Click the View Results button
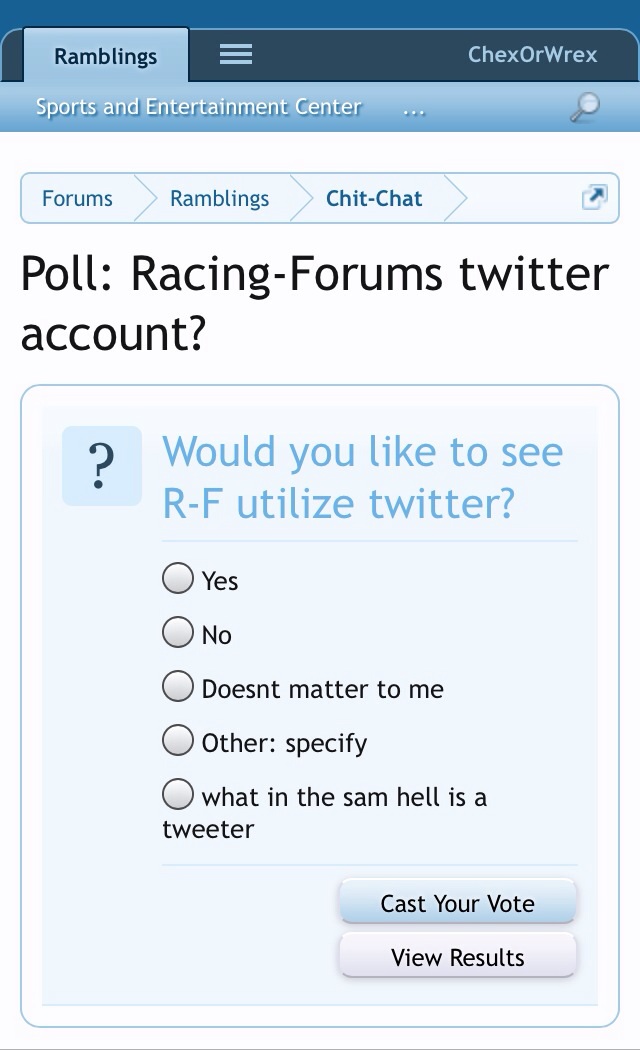 tap(458, 957)
